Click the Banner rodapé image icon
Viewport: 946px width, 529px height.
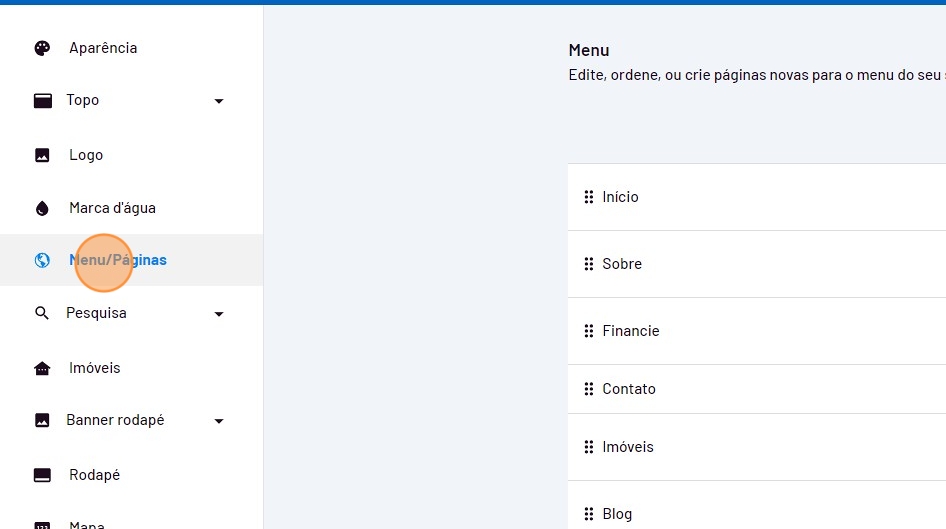click(42, 420)
